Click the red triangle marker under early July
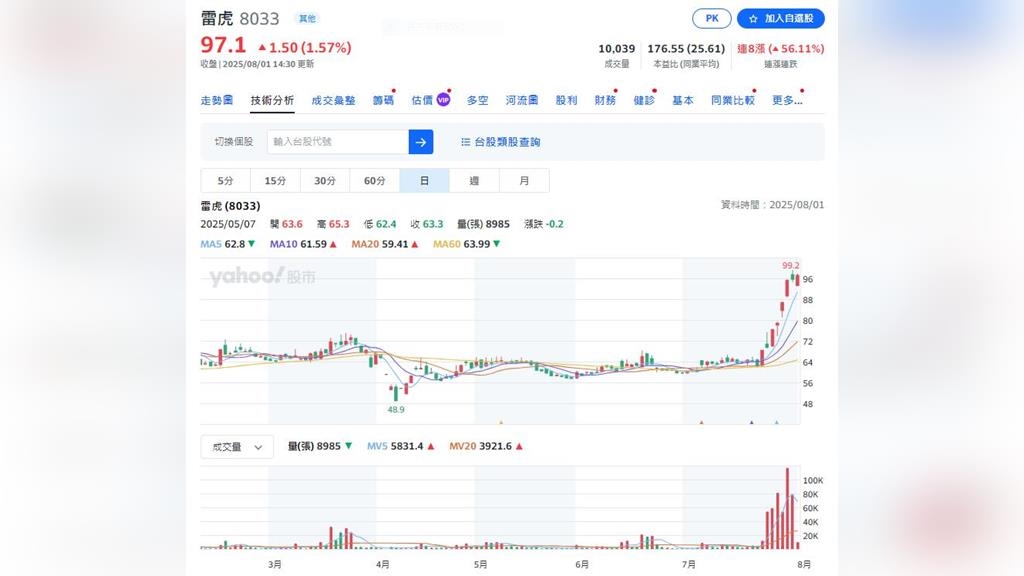Image resolution: width=1024 pixels, height=576 pixels. (702, 423)
